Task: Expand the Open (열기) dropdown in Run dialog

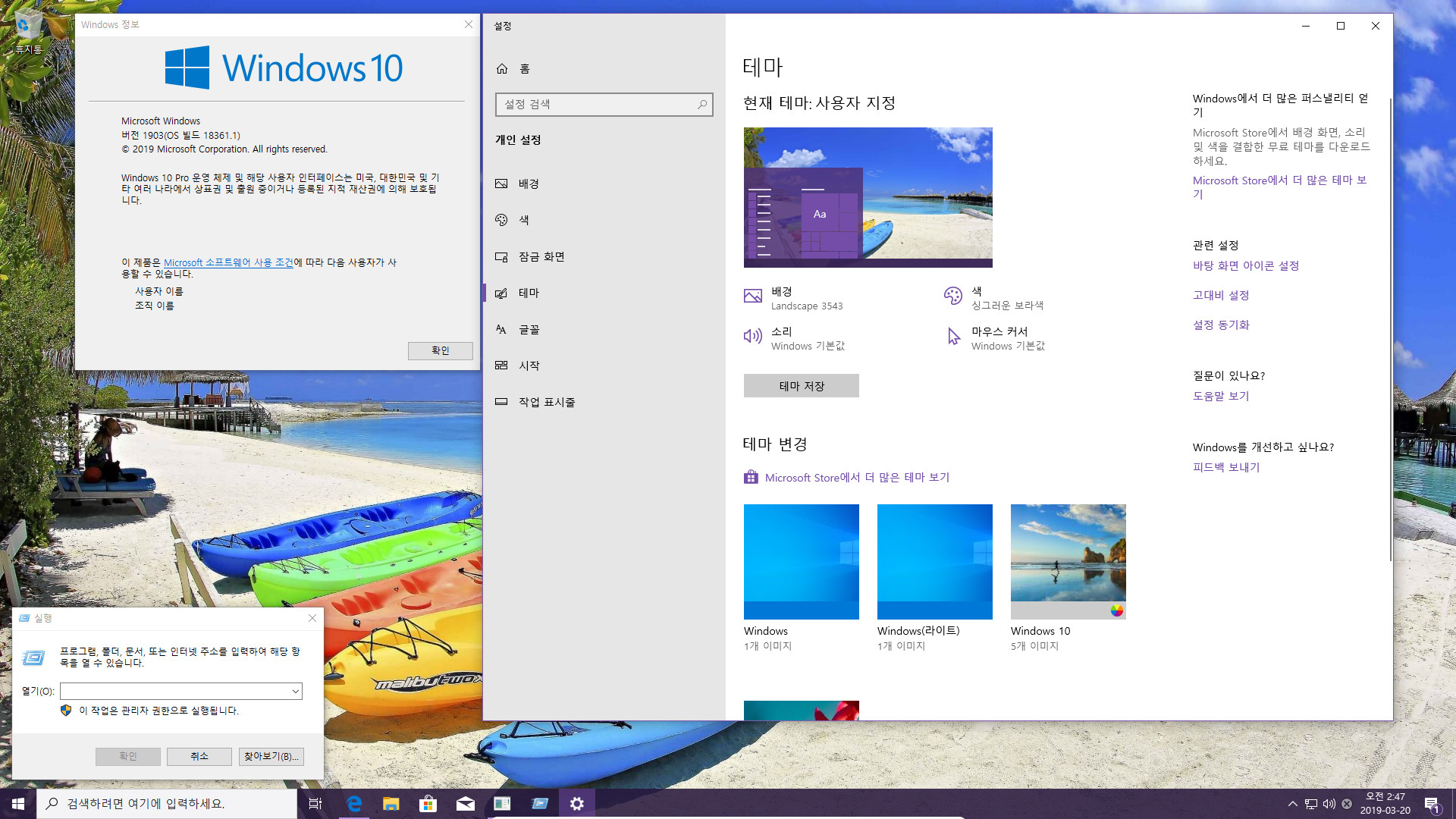Action: (295, 692)
